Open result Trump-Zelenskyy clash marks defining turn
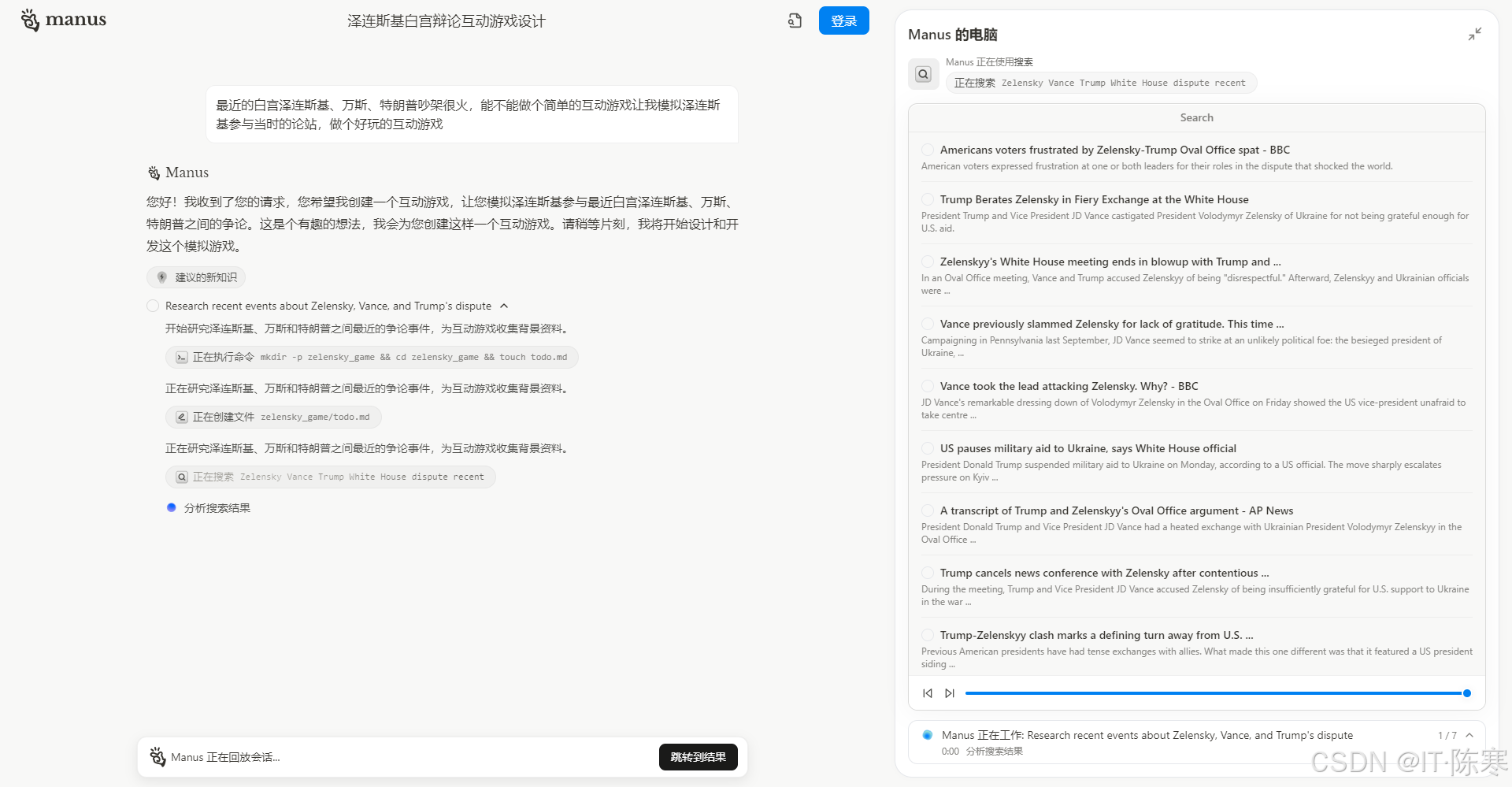The width and height of the screenshot is (1512, 787). click(x=1096, y=635)
